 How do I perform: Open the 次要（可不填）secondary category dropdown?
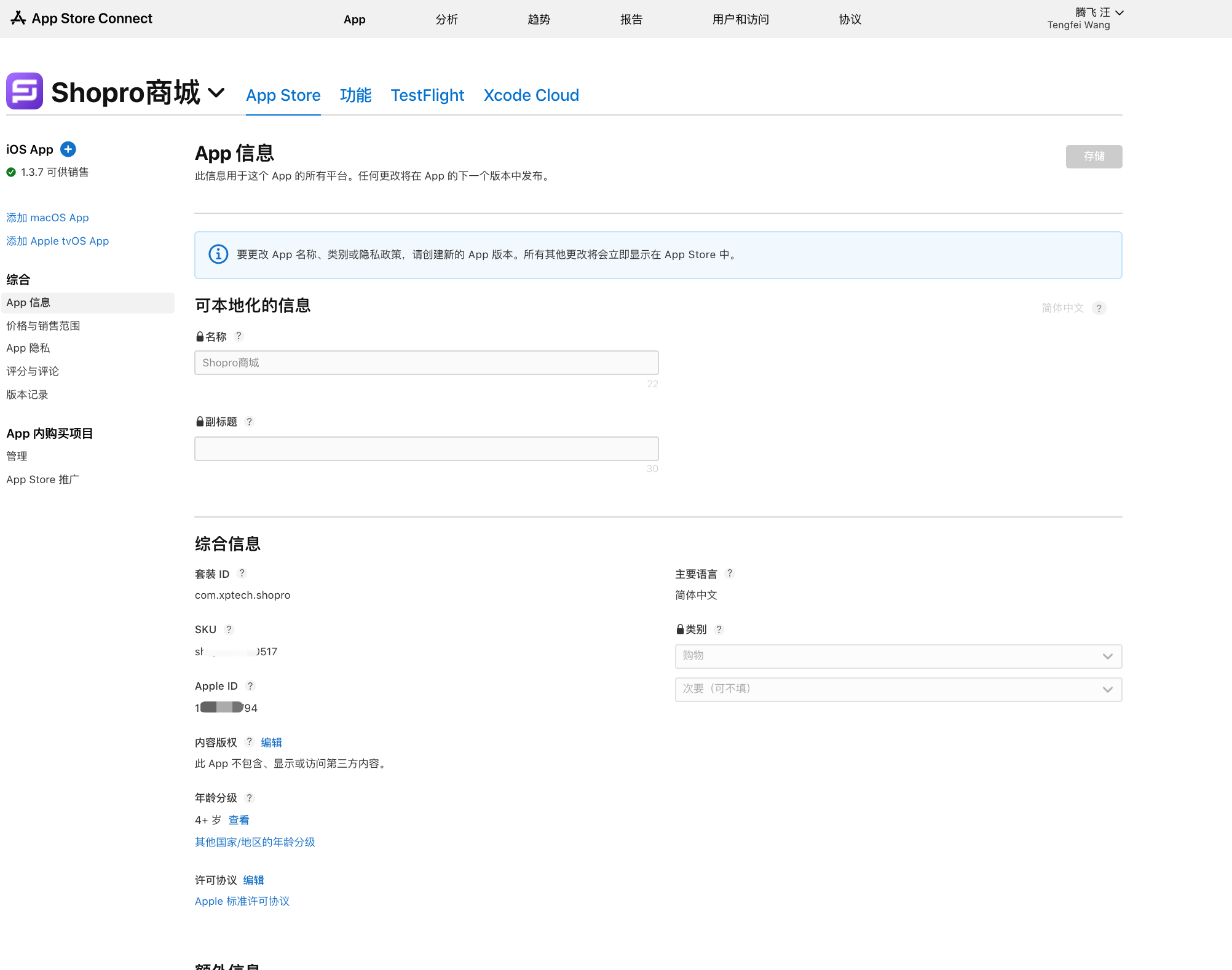(x=898, y=689)
